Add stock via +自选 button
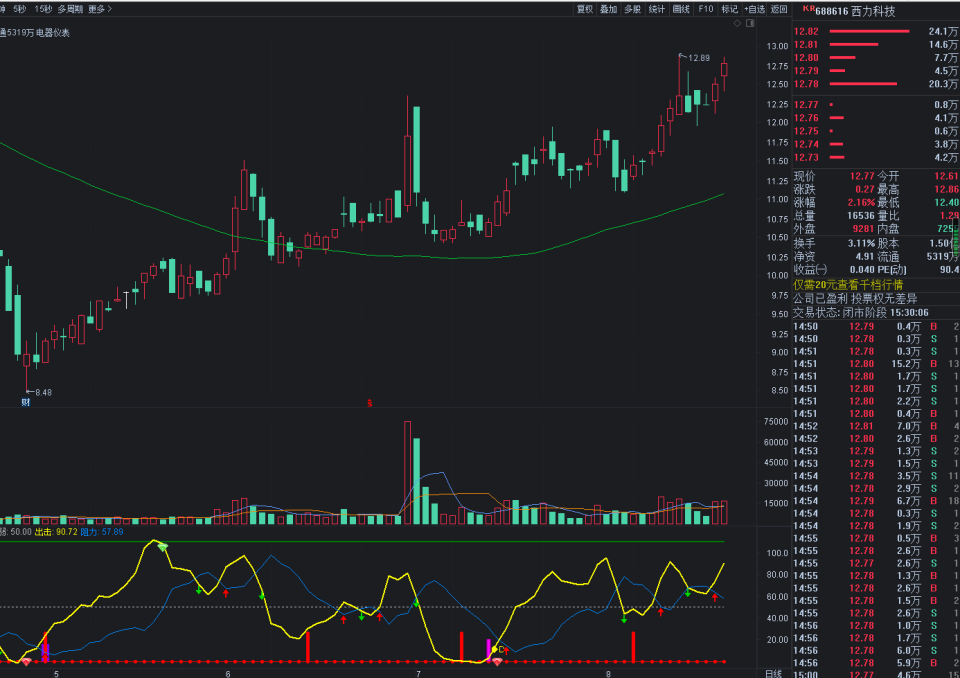Image resolution: width=960 pixels, height=678 pixels. 755,9
